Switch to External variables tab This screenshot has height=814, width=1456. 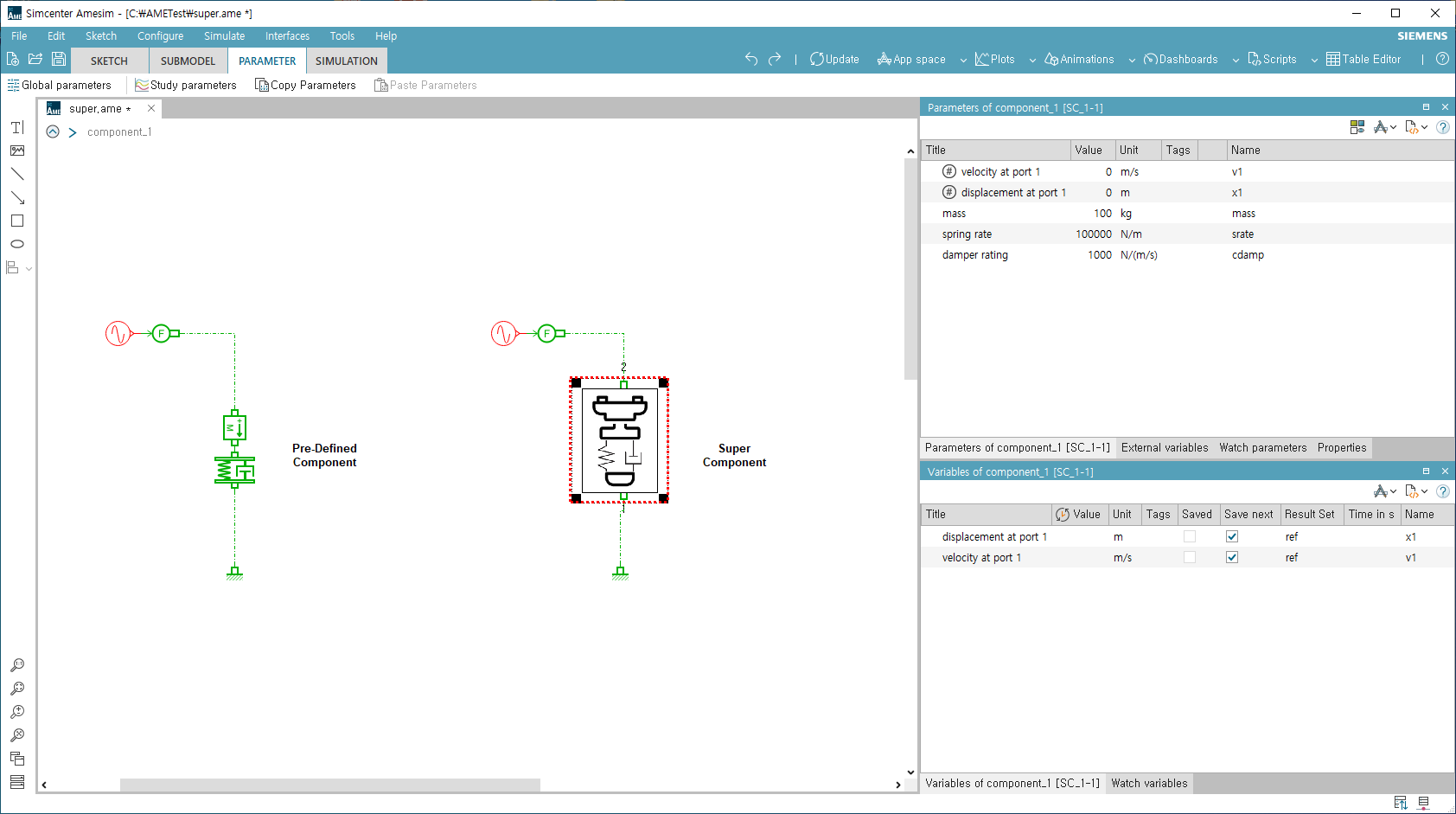[x=1165, y=447]
